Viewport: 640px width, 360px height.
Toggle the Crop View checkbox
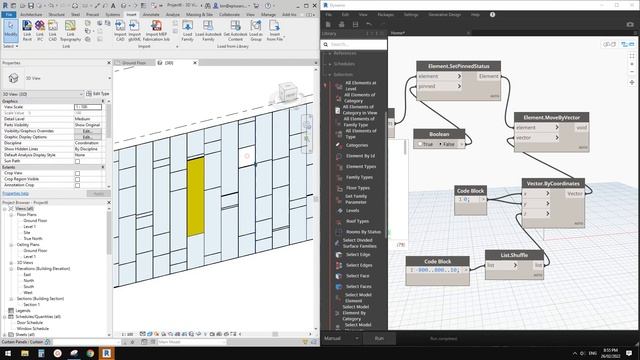[77, 173]
